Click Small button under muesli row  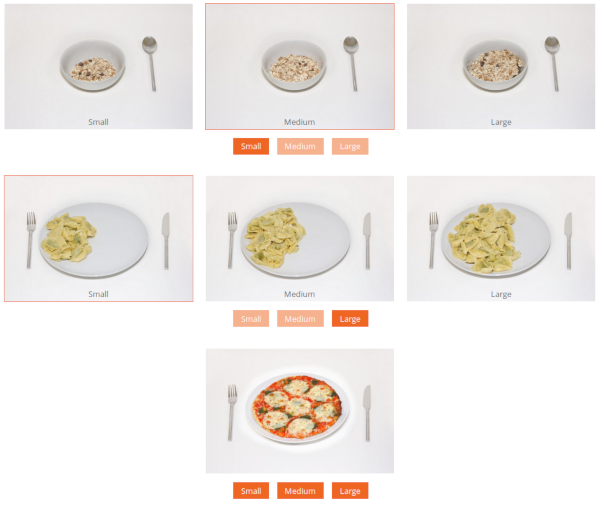pyautogui.click(x=251, y=147)
